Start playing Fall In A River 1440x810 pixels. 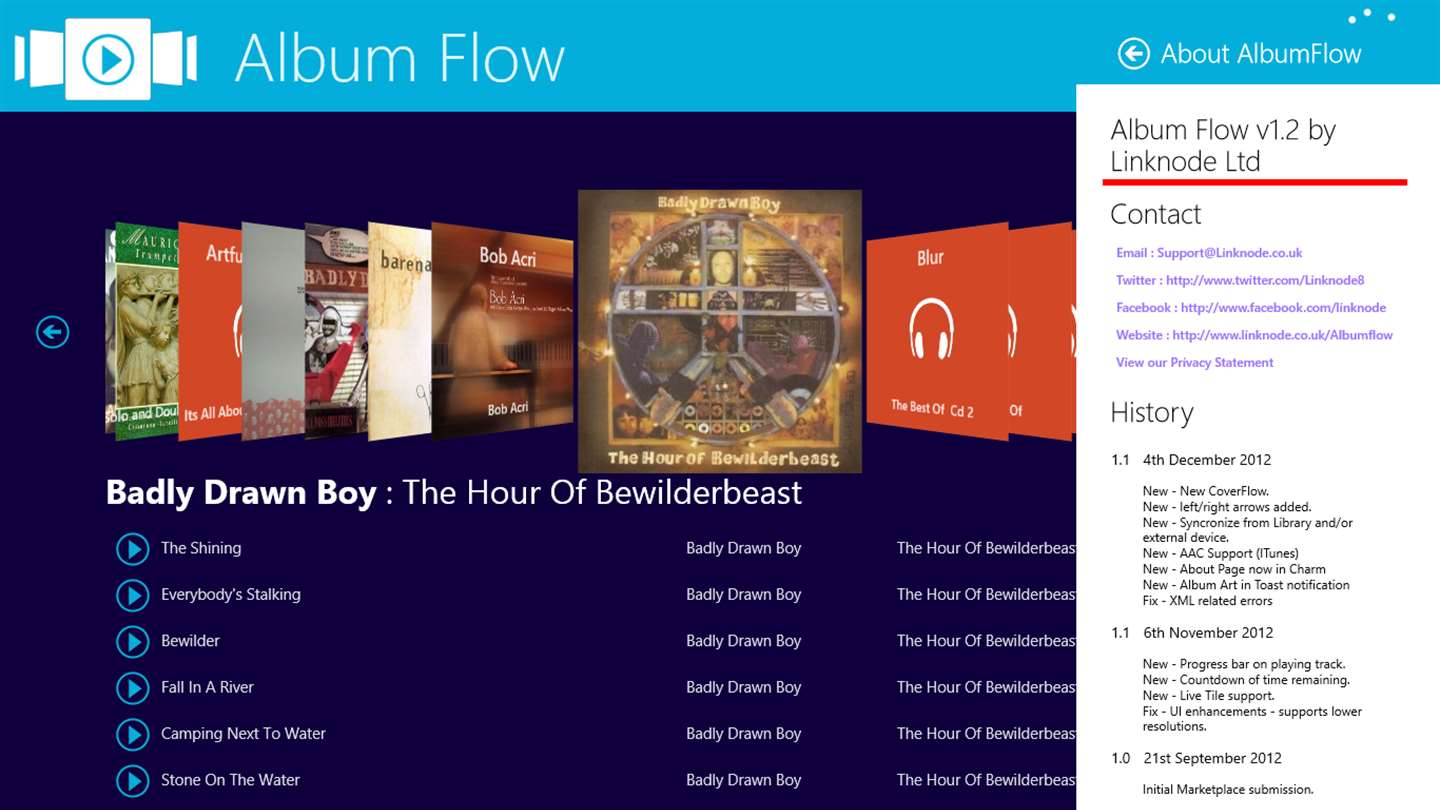[x=132, y=688]
